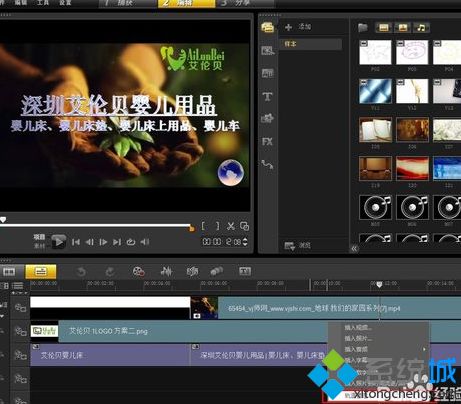461x404 pixels.
Task: Click the Browse icon at library bottom
Action: click(289, 246)
